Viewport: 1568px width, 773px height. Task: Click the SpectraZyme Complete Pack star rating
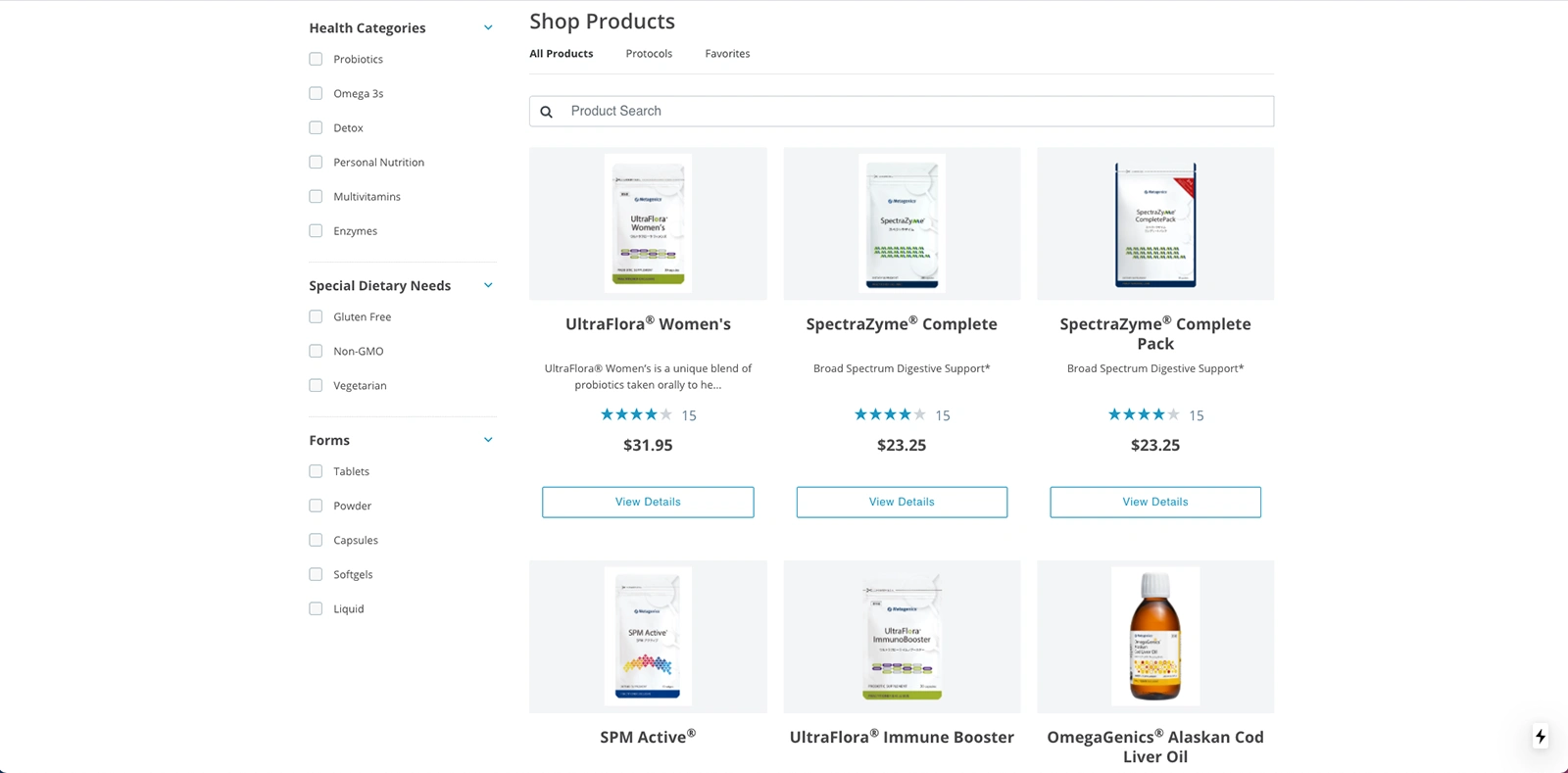(1144, 414)
